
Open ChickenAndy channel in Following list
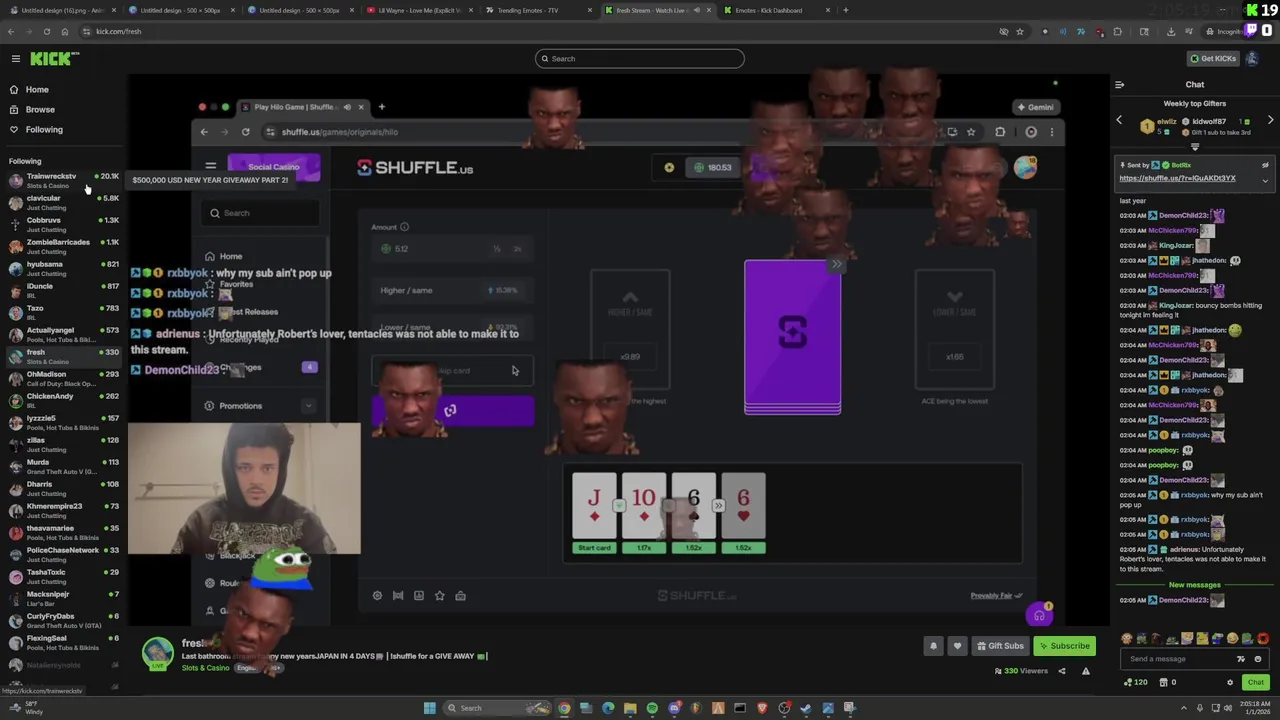64,400
